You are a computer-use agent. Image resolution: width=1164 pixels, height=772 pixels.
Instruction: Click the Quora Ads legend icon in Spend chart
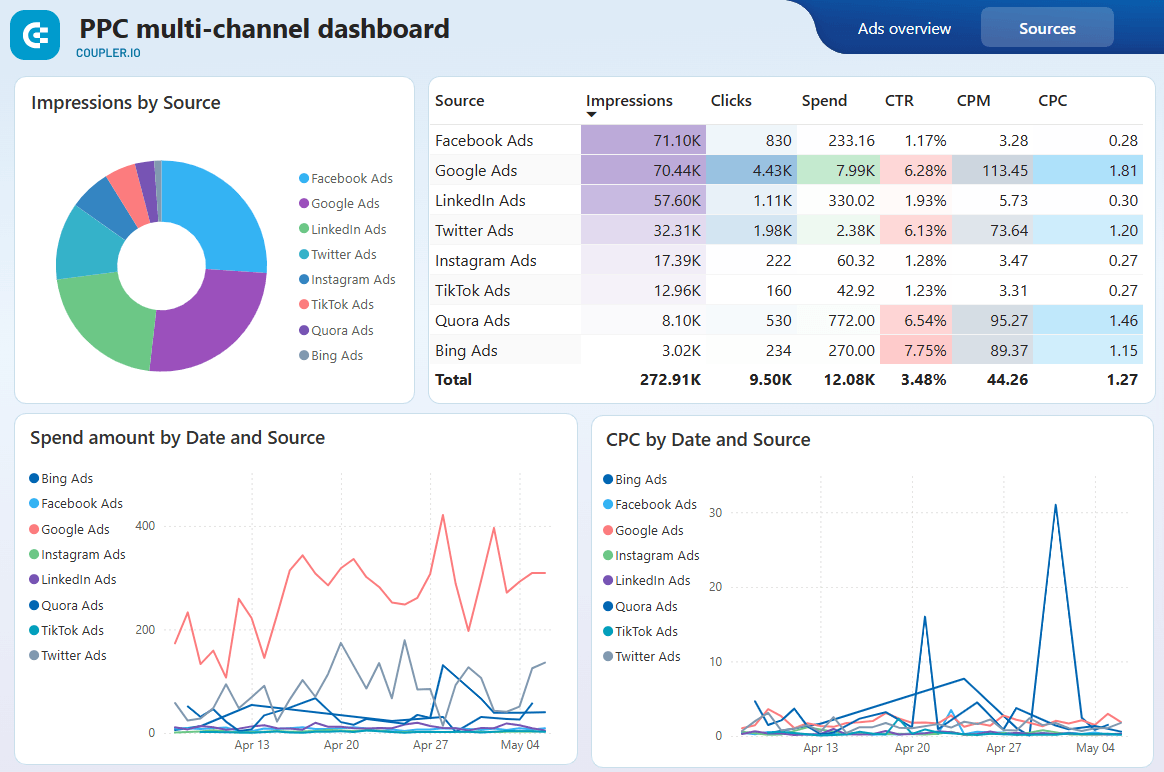[x=36, y=605]
